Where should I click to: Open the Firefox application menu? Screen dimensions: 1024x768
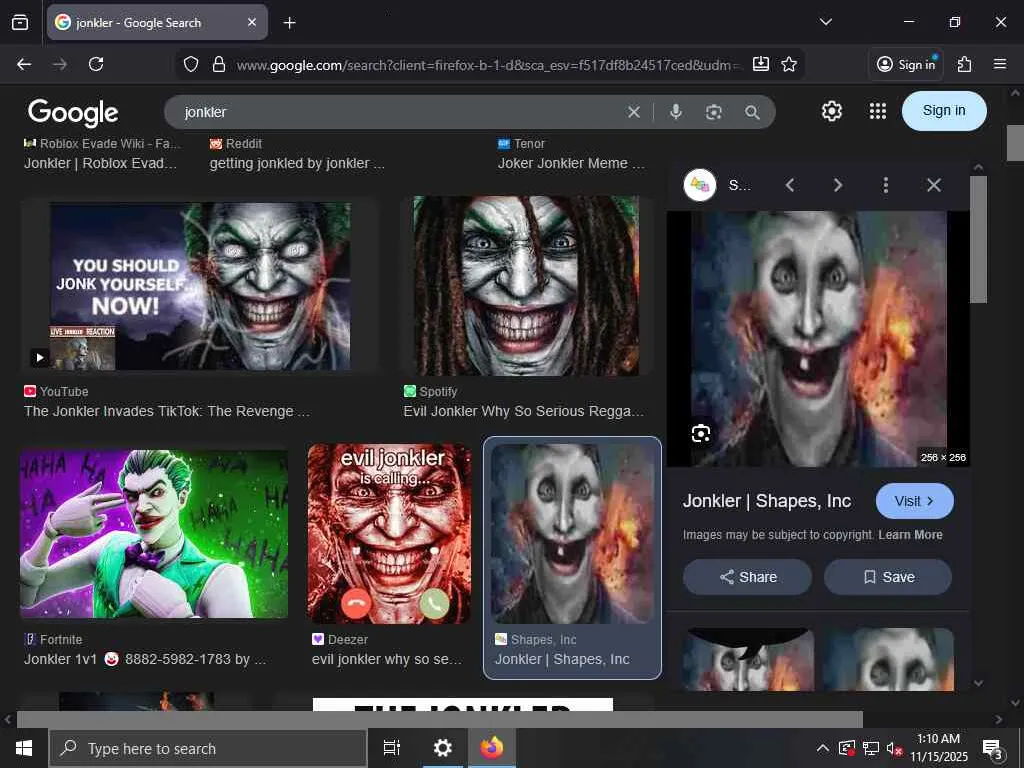coord(1000,64)
